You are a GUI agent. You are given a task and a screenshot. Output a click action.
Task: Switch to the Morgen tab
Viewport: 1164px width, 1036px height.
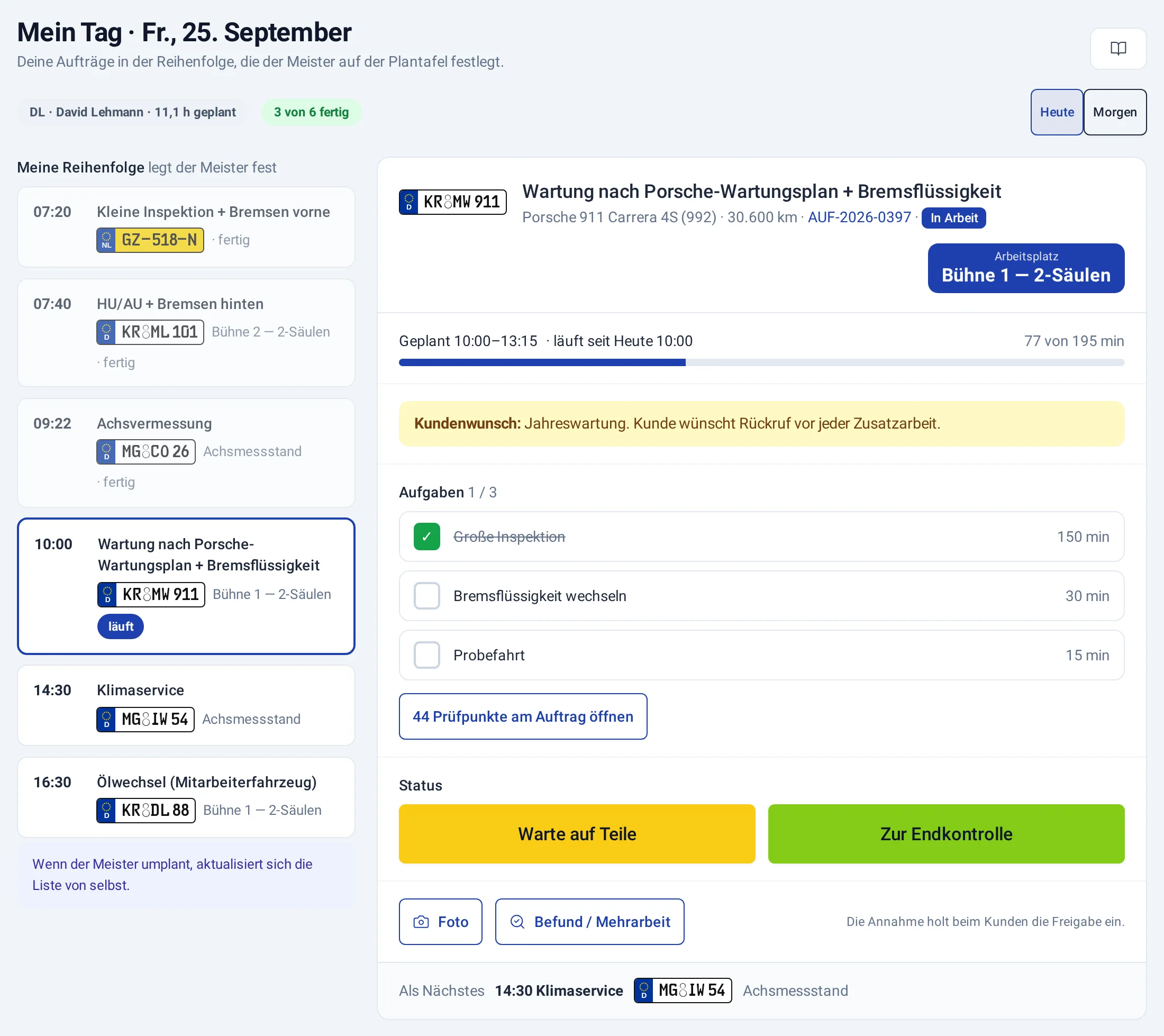pyautogui.click(x=1114, y=112)
